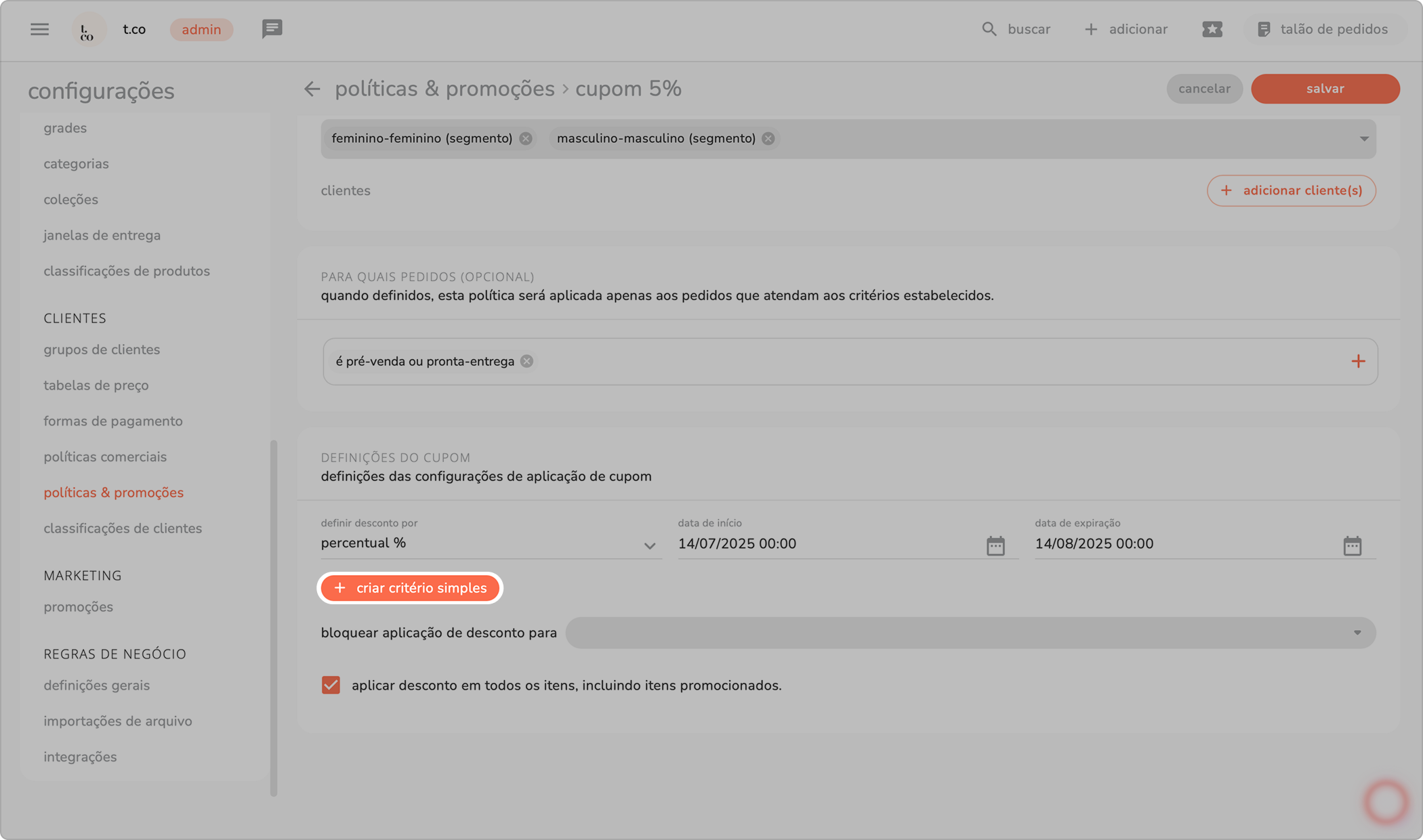Open the hamburger menu icon
This screenshot has width=1423, height=840.
coord(39,29)
